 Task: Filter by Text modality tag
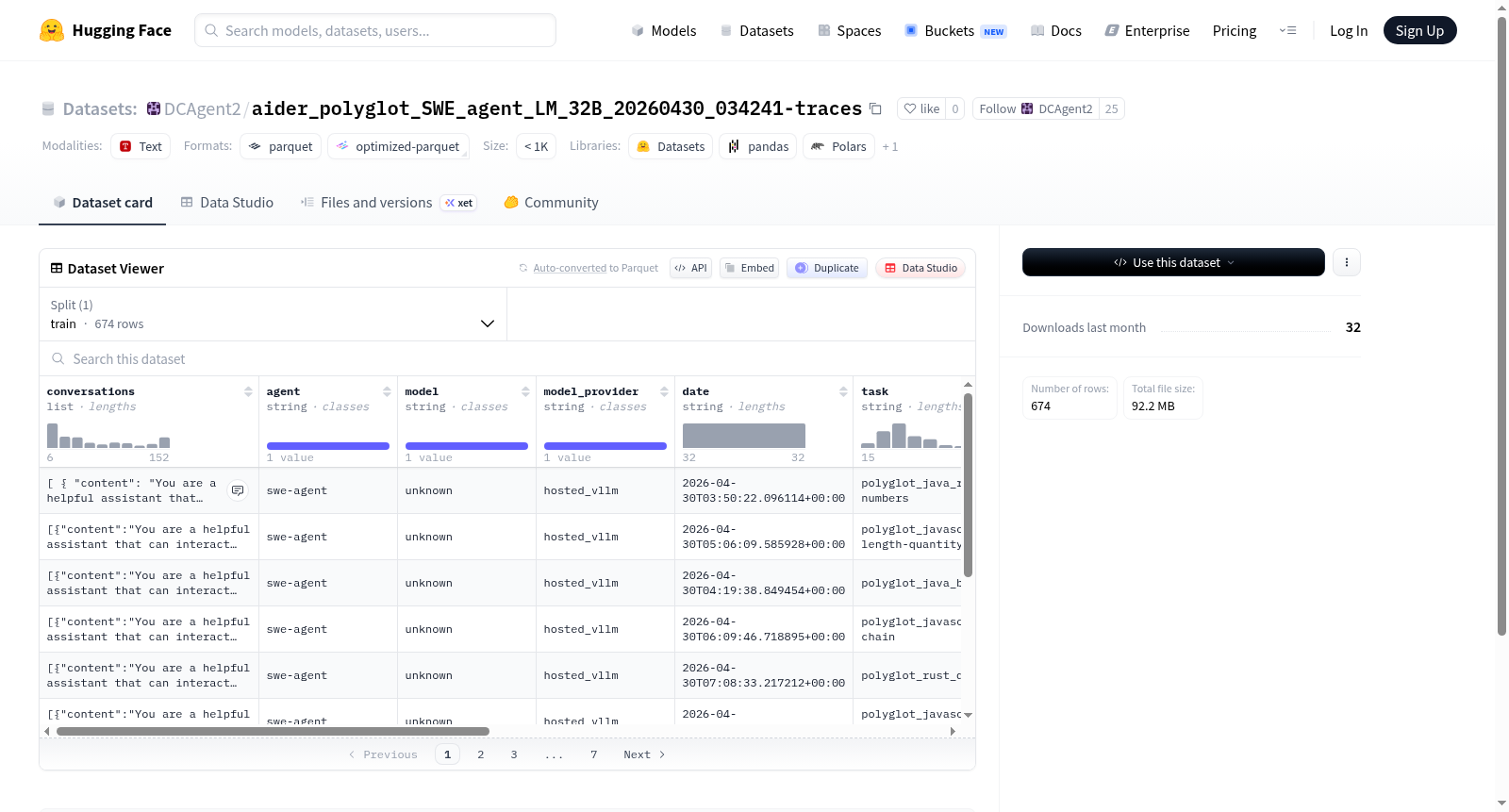[x=141, y=146]
